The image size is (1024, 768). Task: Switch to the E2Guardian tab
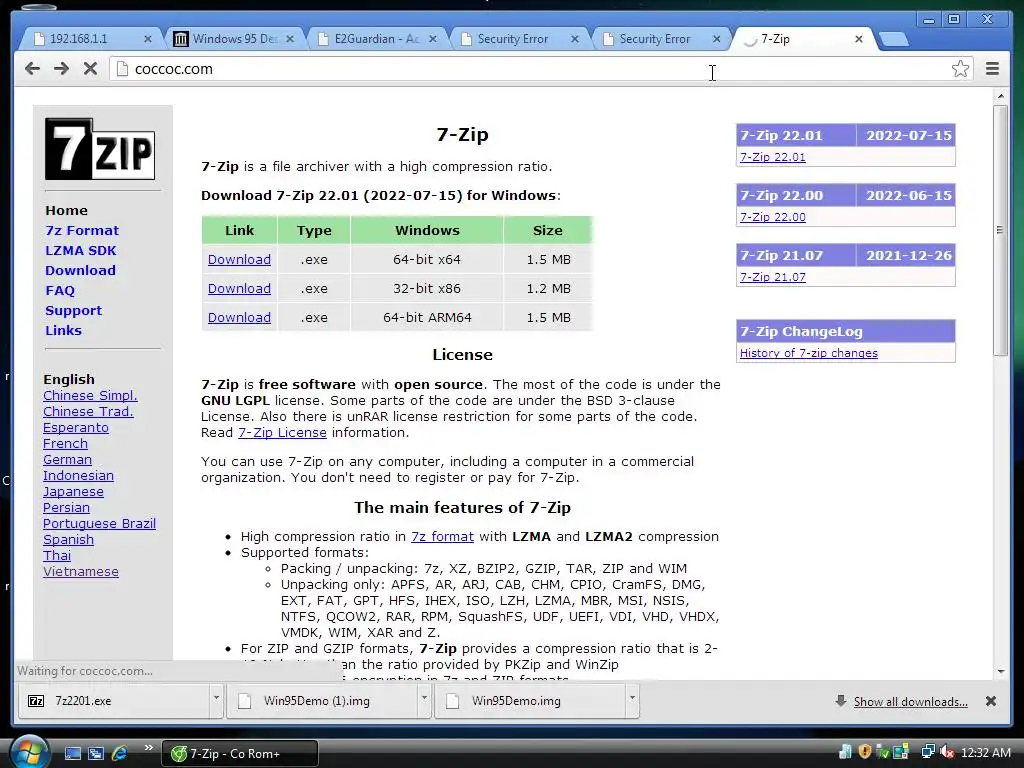tap(376, 39)
